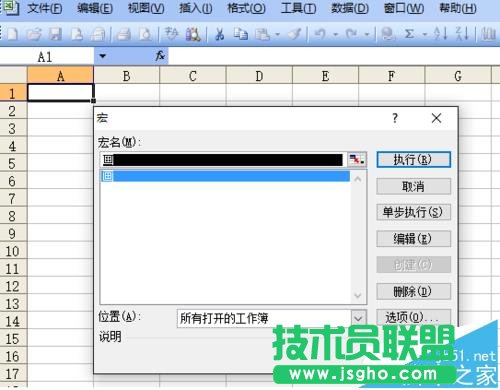Image resolution: width=500 pixels, height=390 pixels.
Task: Click the Excel workbook icon beside 文件 menu
Action: (11, 7)
